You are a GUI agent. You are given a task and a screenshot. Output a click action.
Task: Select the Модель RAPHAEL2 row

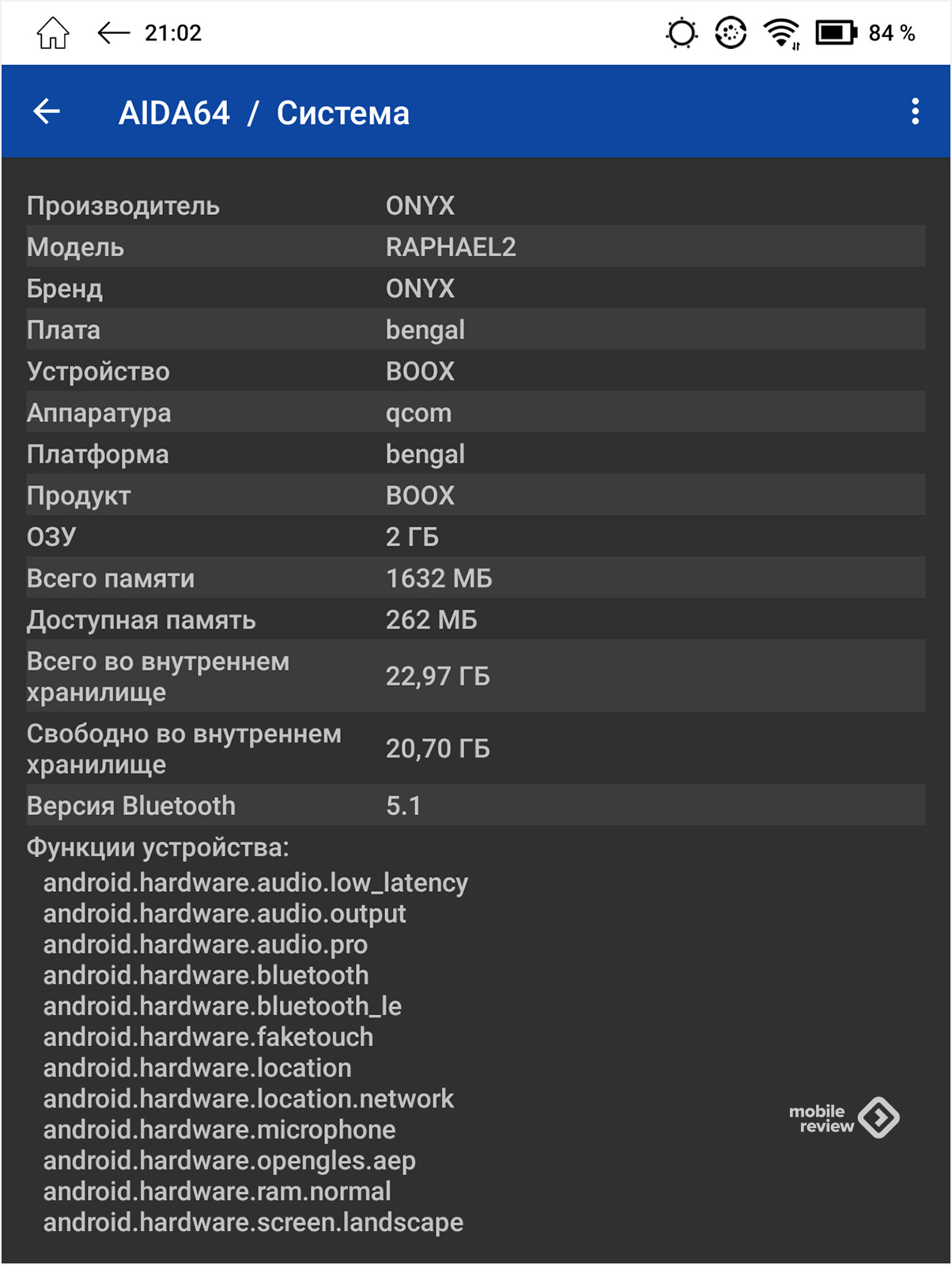tap(474, 247)
